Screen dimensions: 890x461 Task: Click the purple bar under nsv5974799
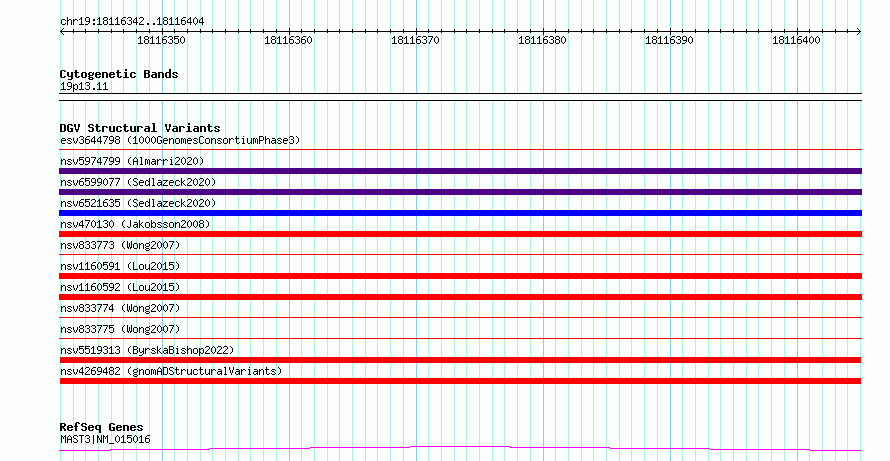pyautogui.click(x=460, y=171)
